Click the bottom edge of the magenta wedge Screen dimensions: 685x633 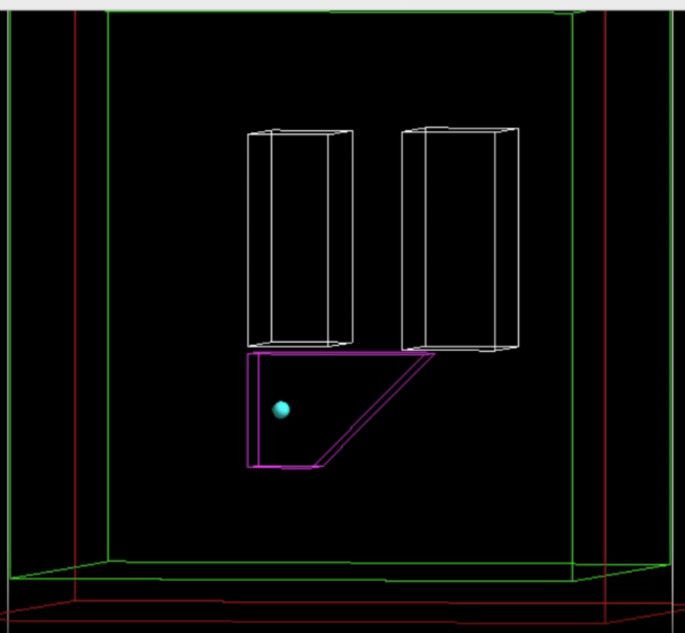tap(283, 466)
